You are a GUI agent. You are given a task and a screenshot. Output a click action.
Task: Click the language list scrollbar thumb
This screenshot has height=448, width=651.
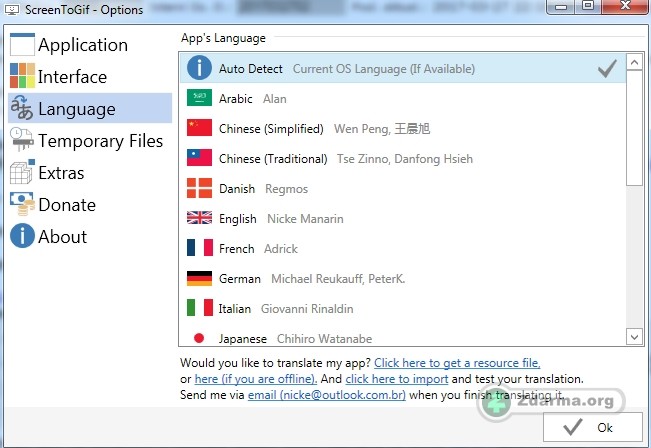pos(634,128)
